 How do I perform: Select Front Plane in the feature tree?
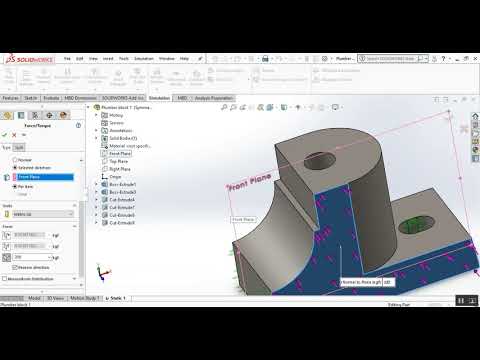[x=116, y=154]
